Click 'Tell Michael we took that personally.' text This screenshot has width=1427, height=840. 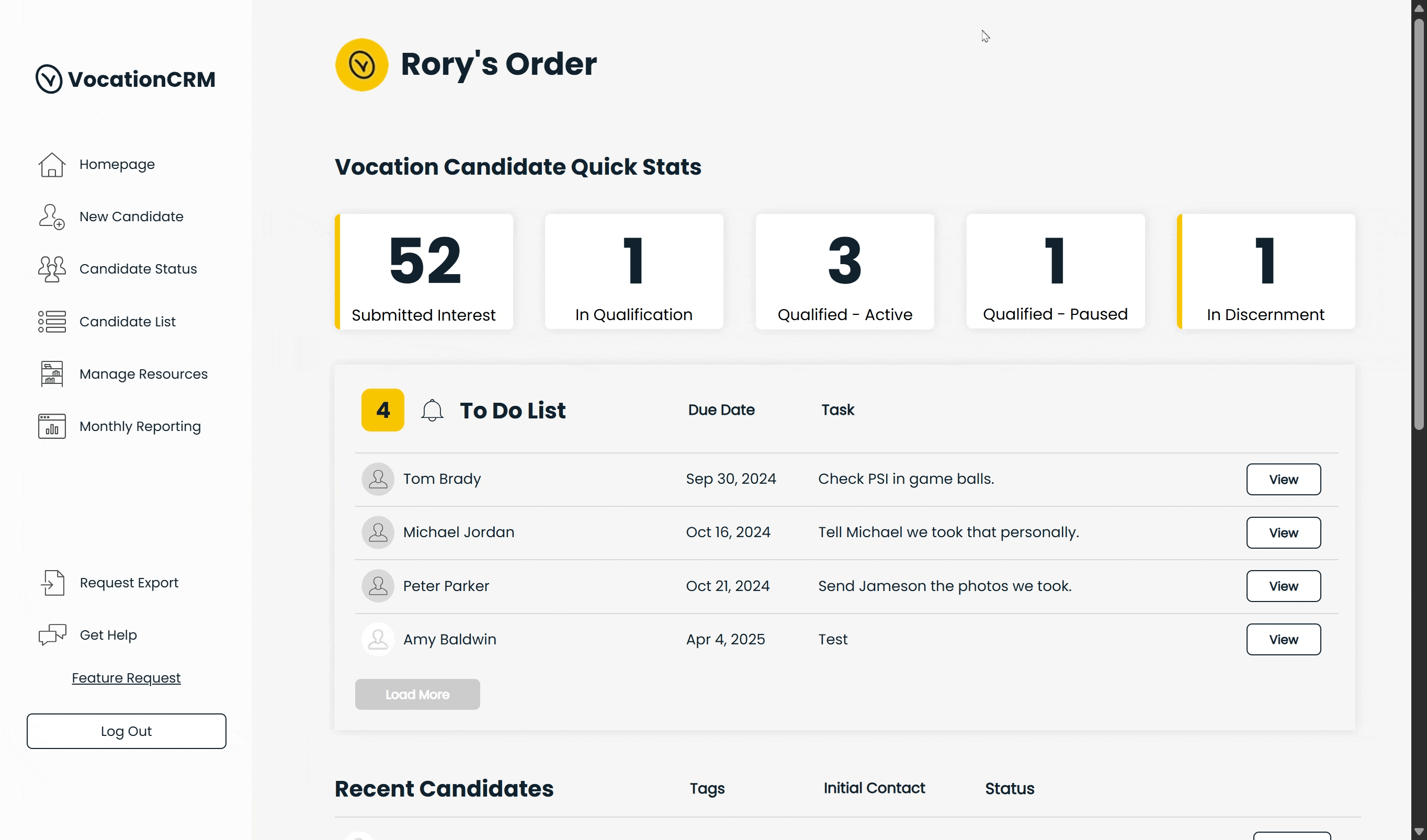click(948, 532)
